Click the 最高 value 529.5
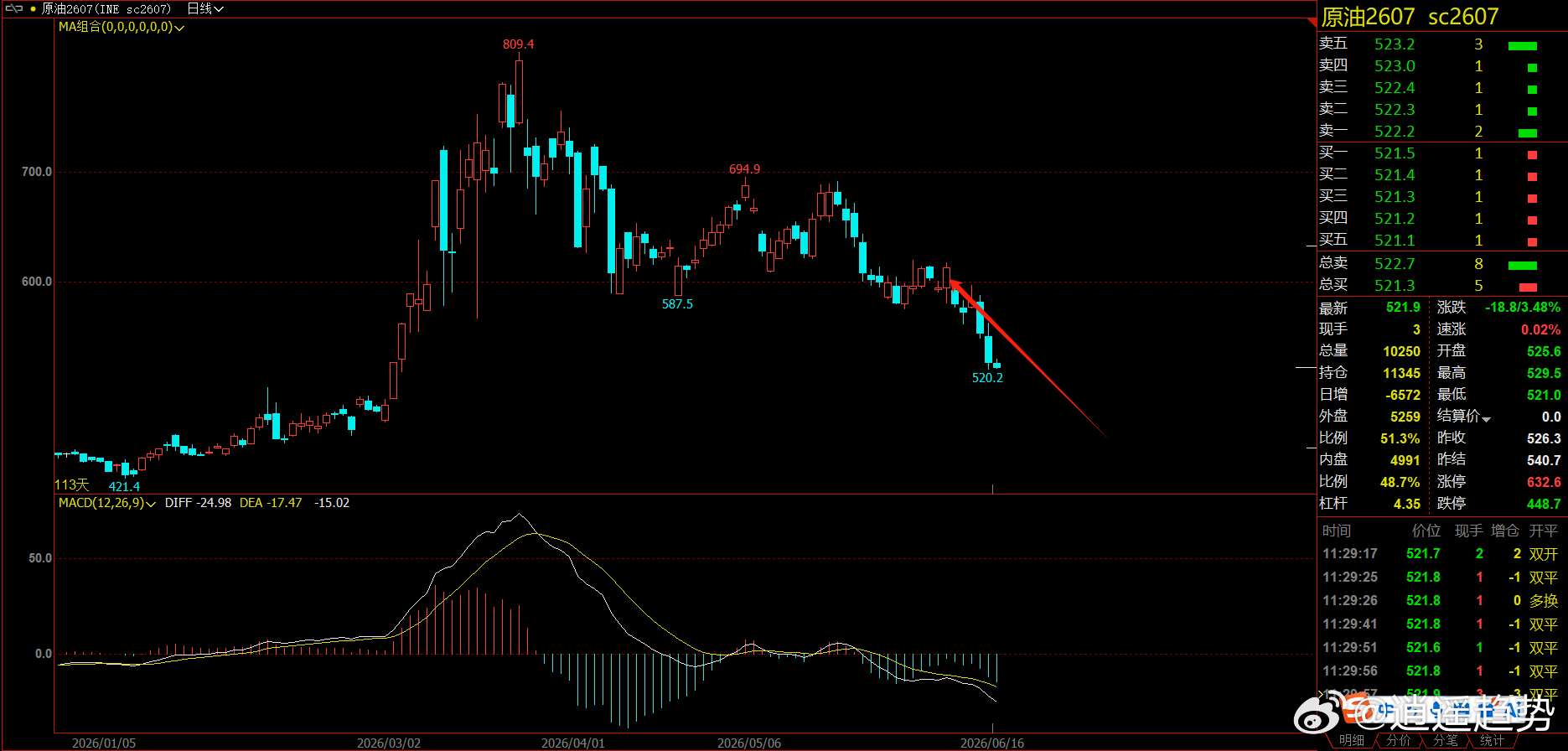Viewport: 1568px width, 751px height. pos(1544,373)
